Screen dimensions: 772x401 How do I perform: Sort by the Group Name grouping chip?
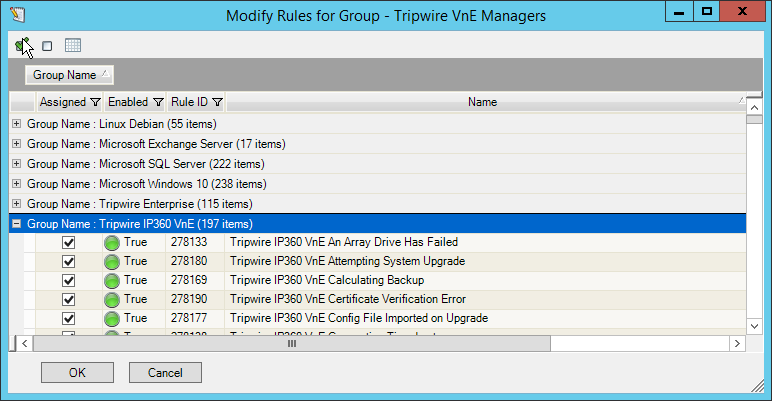[69, 75]
